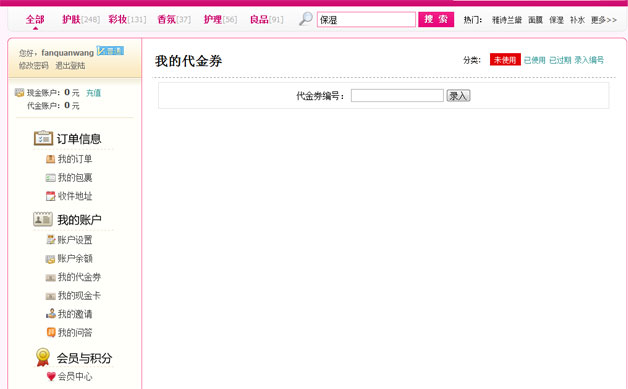Open the 收件地址 link text

point(75,196)
